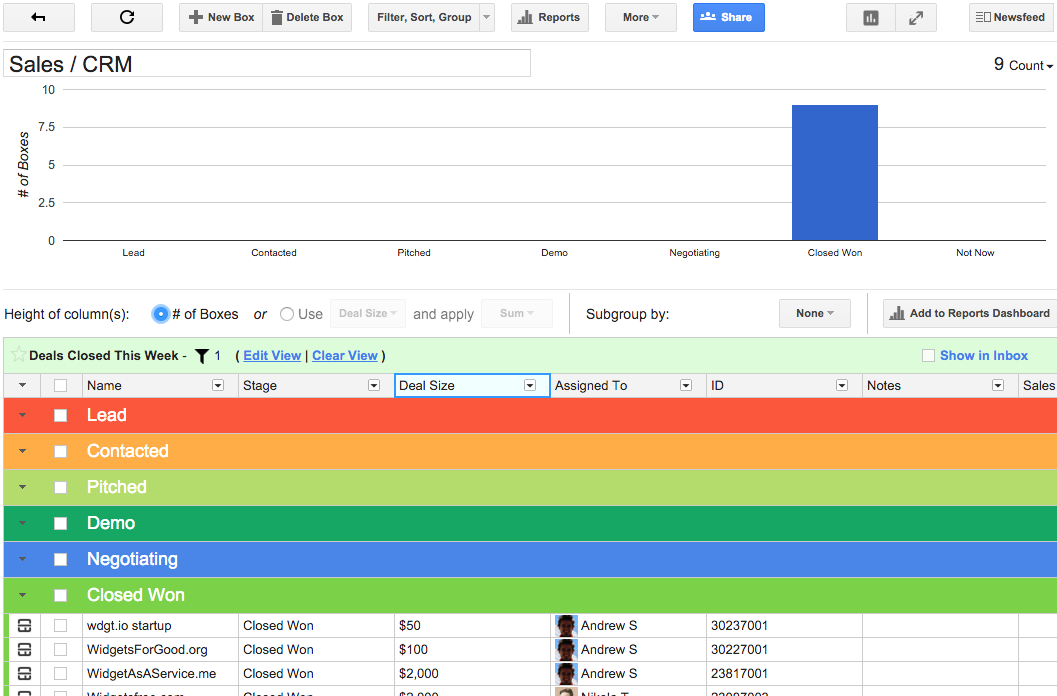Click the Delete Box button

coord(307,18)
